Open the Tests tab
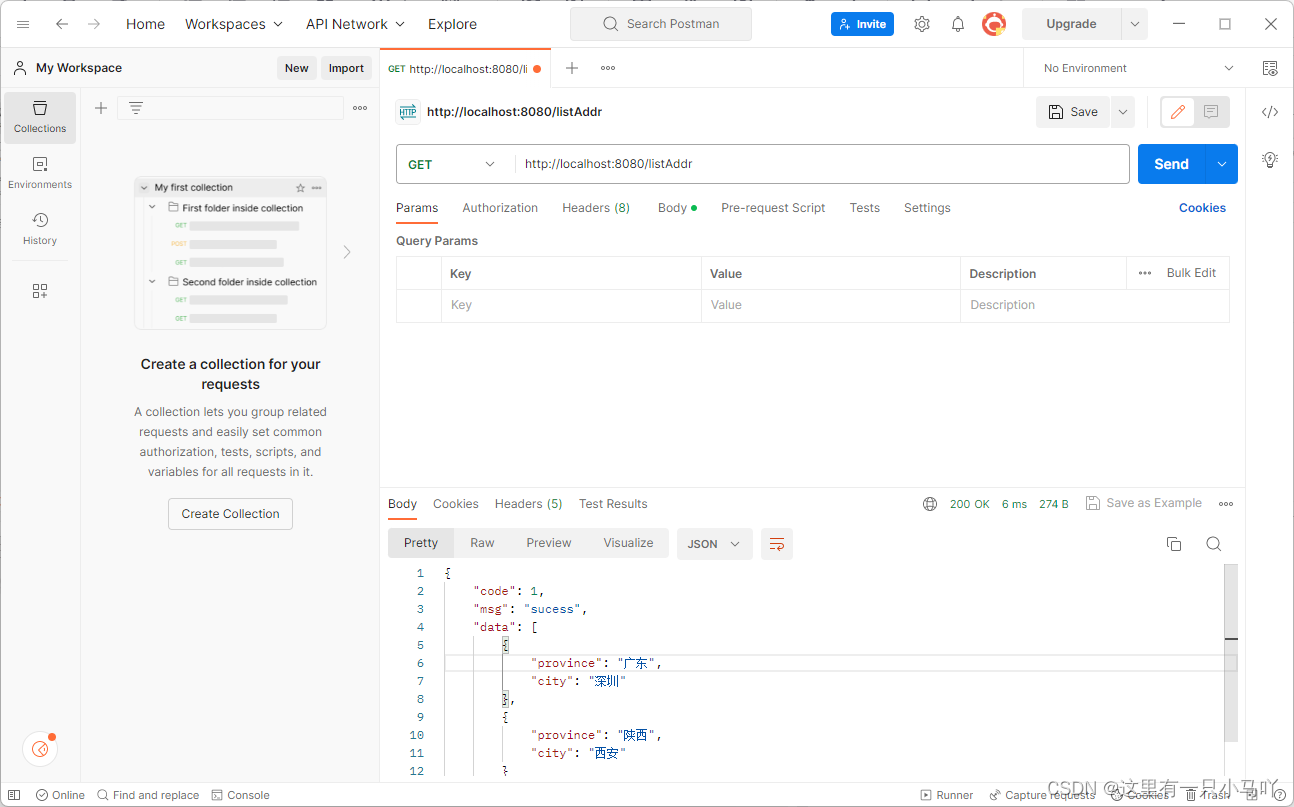The image size is (1294, 807). [865, 208]
